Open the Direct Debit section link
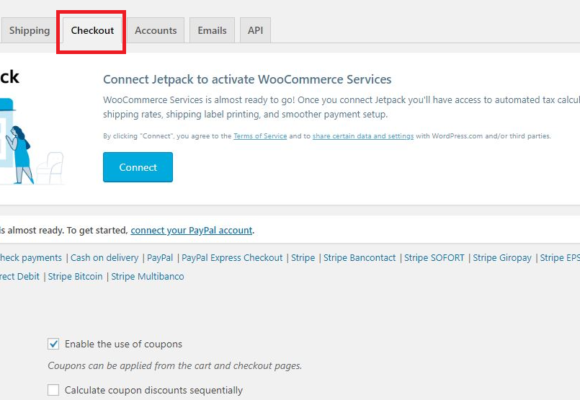 (19, 277)
